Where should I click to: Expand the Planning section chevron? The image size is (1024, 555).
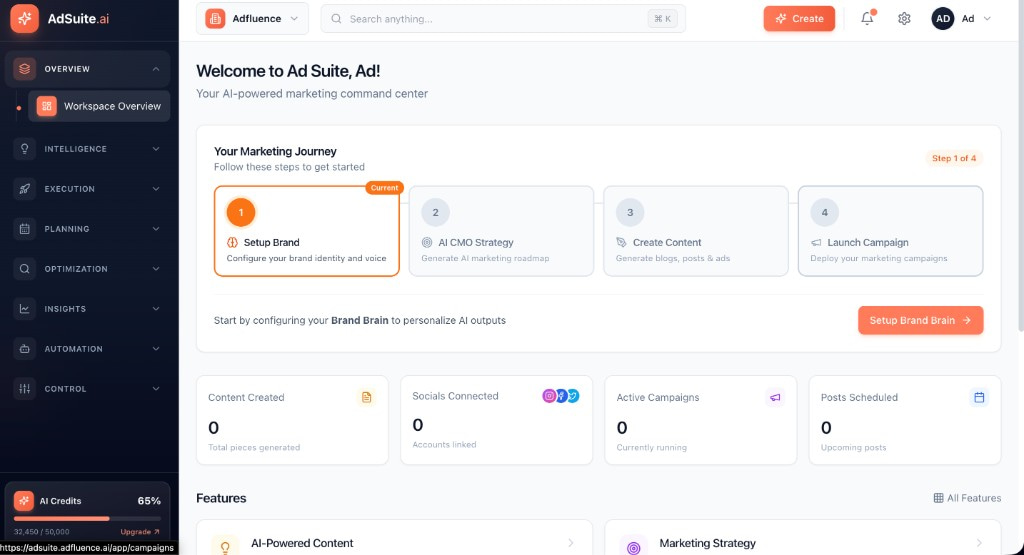(156, 229)
